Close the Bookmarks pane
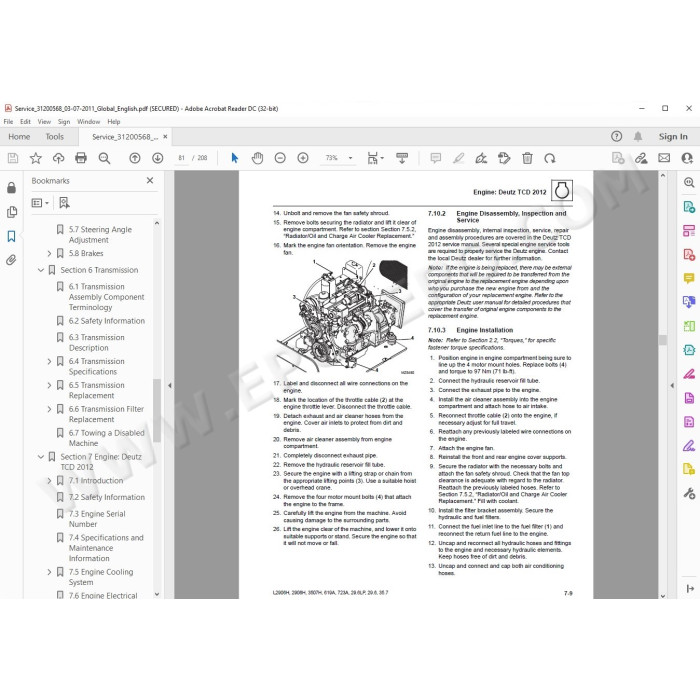This screenshot has width=700, height=700. pos(150,180)
